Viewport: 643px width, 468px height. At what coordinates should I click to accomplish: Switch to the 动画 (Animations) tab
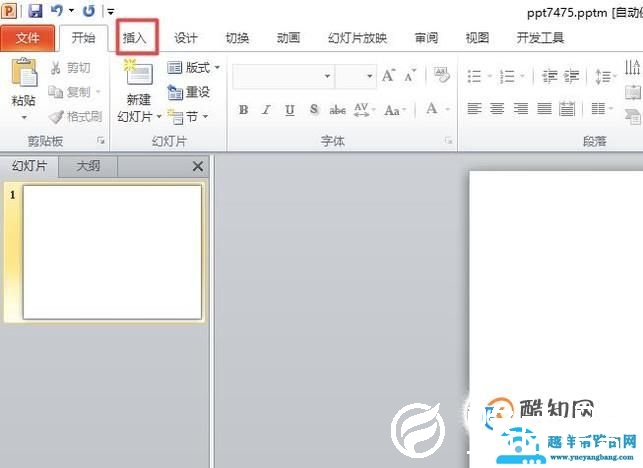click(x=288, y=38)
